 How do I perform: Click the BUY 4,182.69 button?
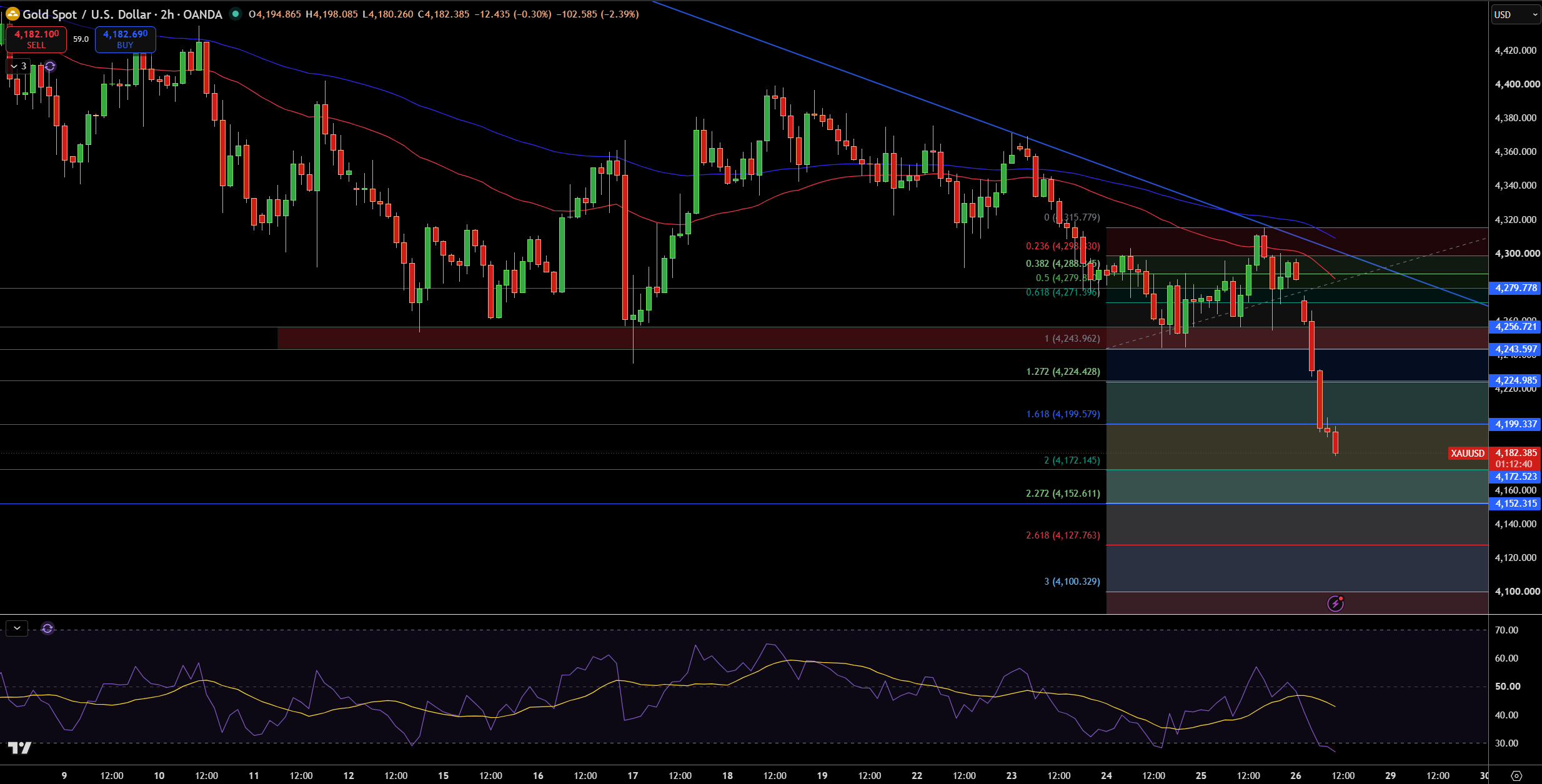click(125, 39)
